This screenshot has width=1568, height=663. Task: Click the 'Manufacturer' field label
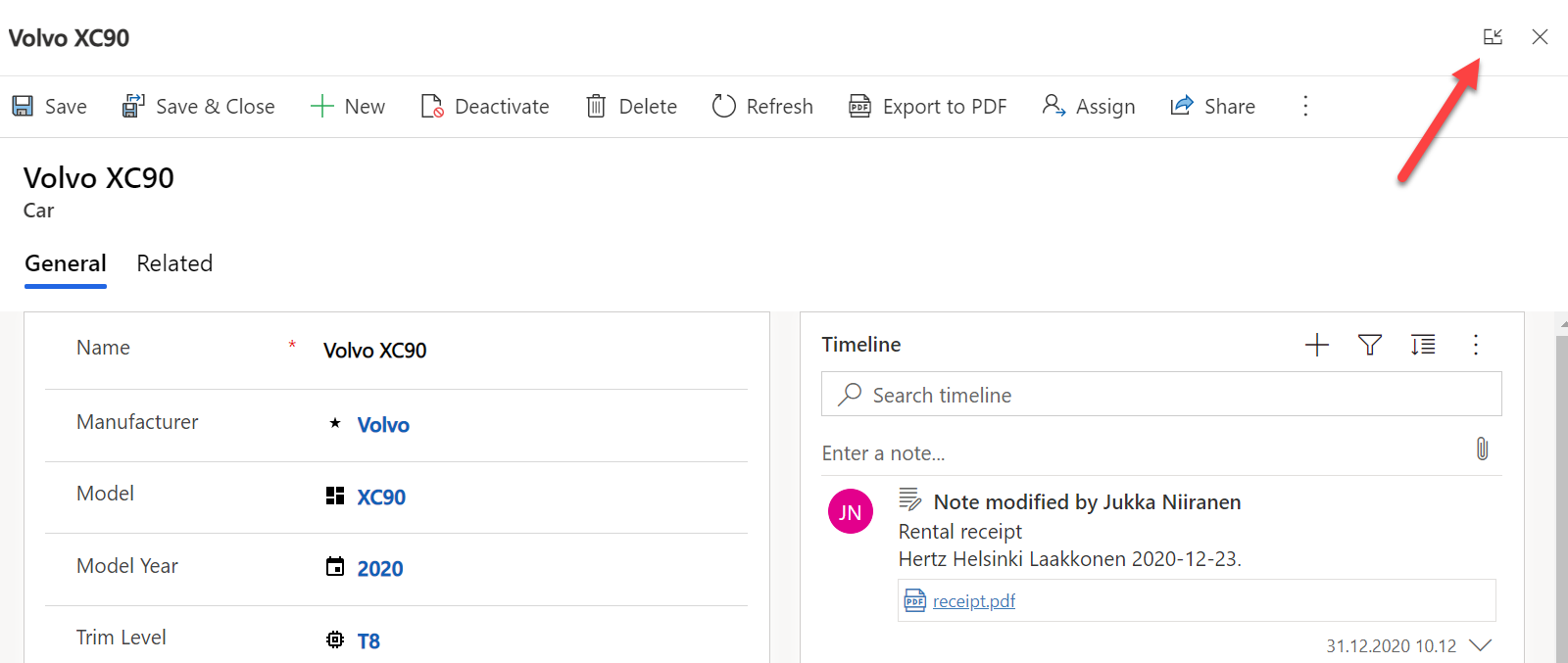pyautogui.click(x=137, y=422)
